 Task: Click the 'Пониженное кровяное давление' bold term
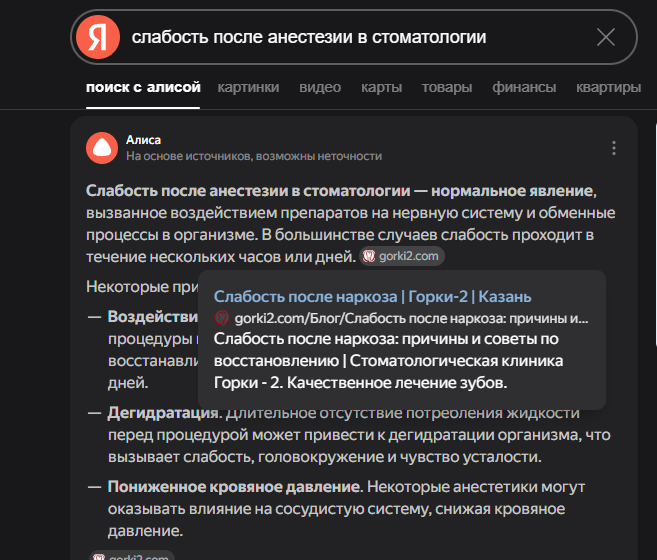coord(234,487)
